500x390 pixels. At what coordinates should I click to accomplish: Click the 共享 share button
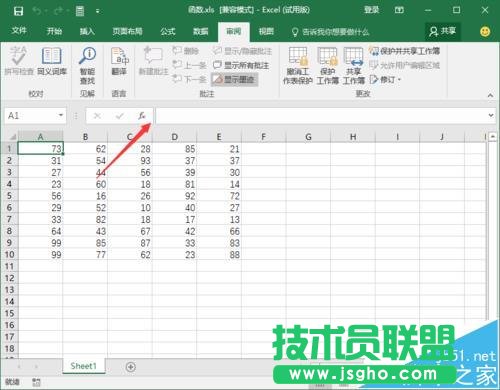coord(442,31)
